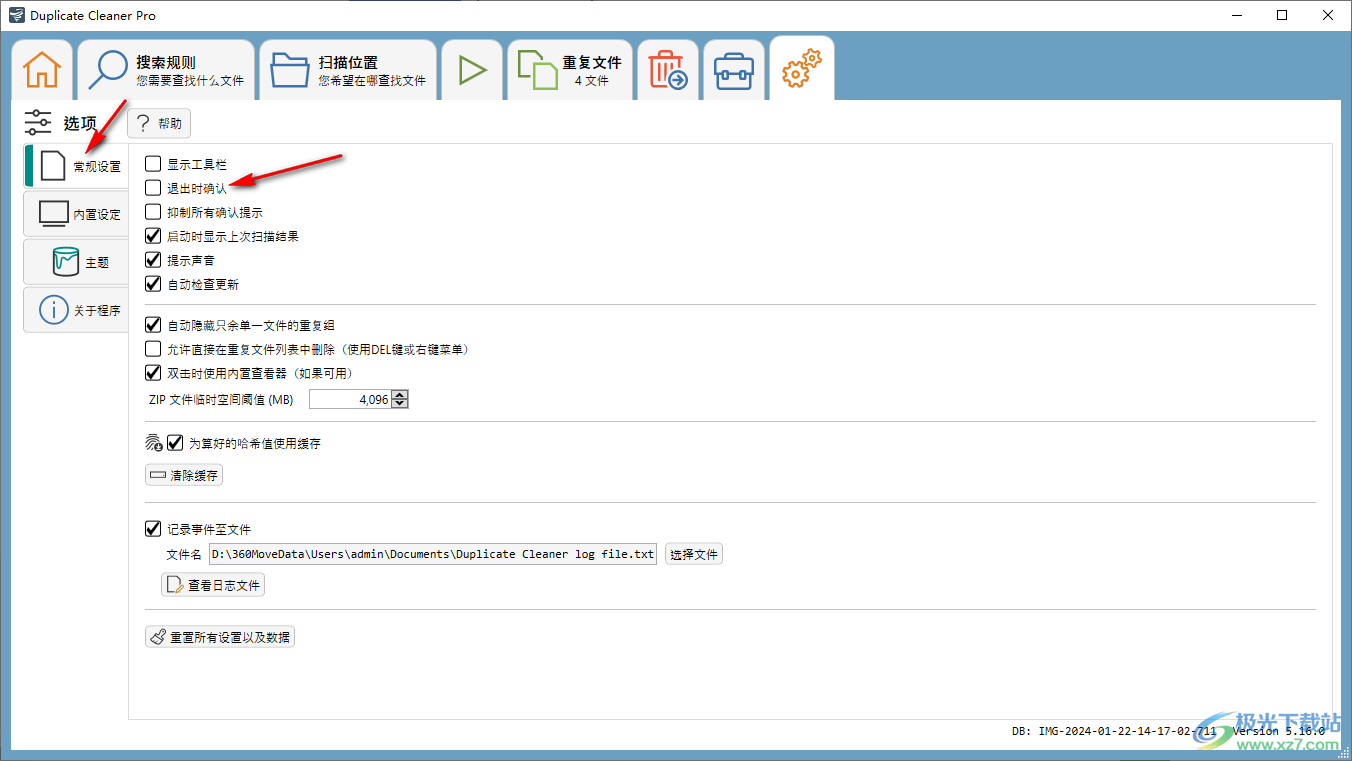Click the 选择文件 button
The width and height of the screenshot is (1352, 761).
(694, 554)
